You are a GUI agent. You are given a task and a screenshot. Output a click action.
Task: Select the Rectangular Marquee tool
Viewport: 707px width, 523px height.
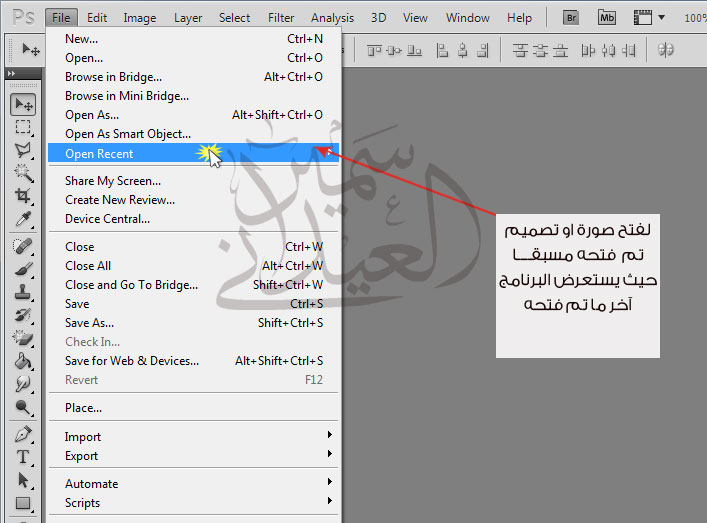pos(23,128)
